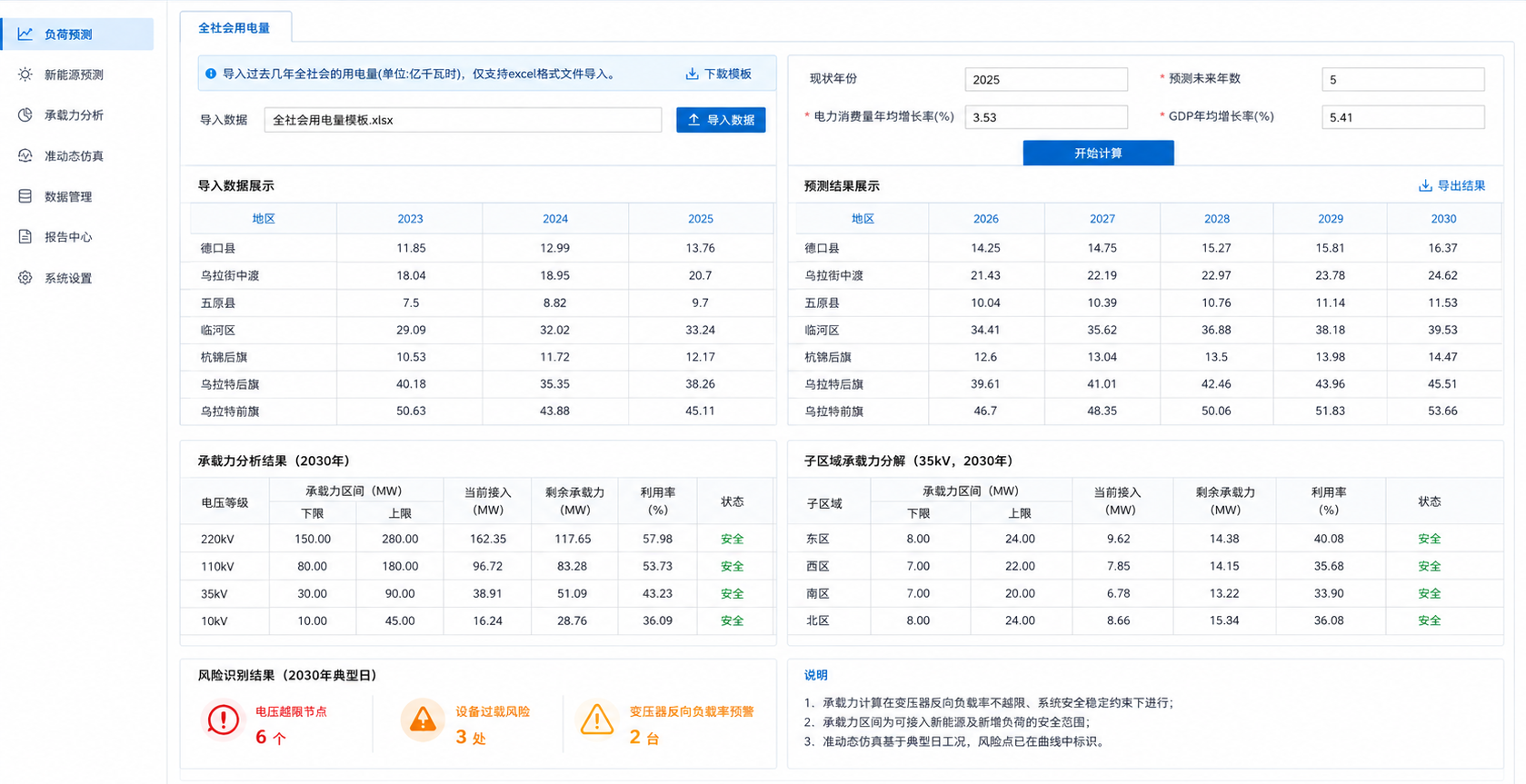Click the 风险识别结果 heading
Viewport: 1526px width, 784px height.
pos(287,675)
